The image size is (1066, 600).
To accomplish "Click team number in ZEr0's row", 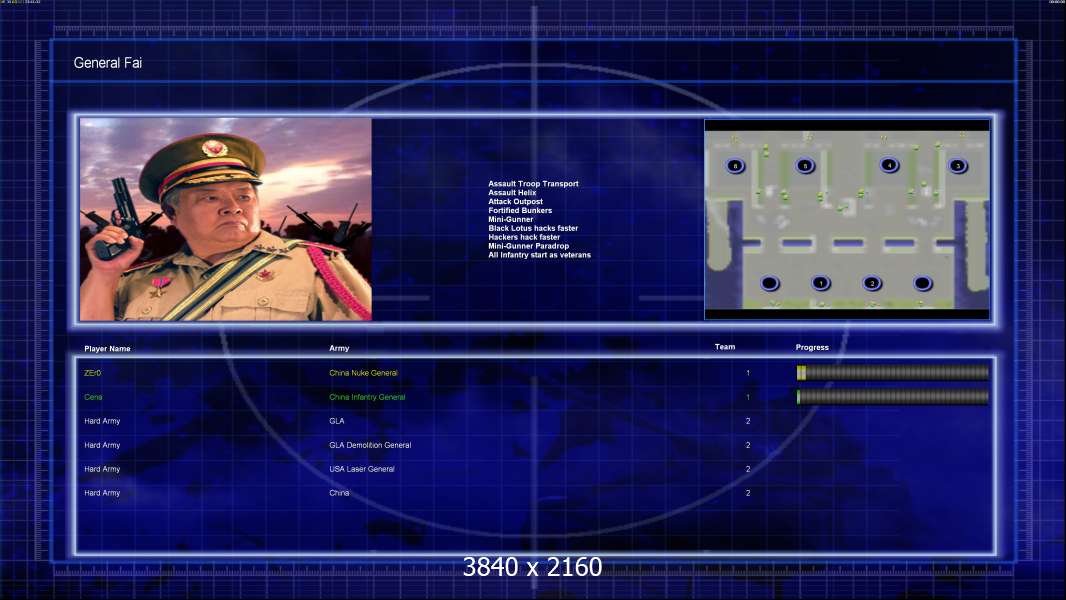I will point(748,373).
